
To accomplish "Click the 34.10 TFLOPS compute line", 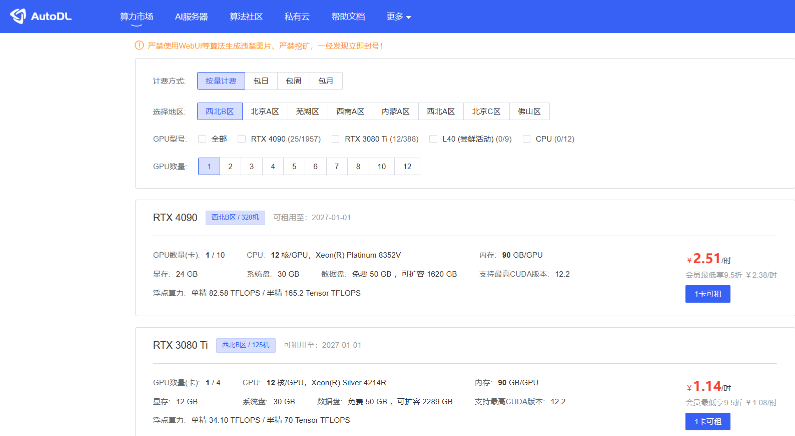I will click(x=251, y=420).
